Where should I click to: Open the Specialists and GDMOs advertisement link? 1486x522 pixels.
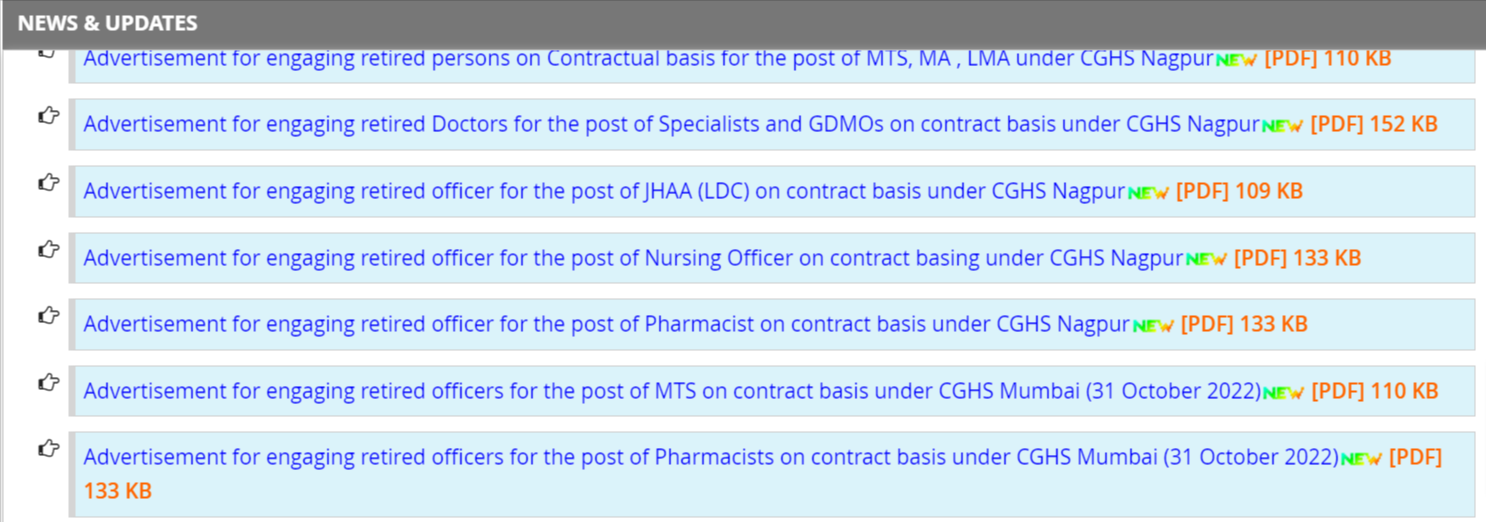671,125
